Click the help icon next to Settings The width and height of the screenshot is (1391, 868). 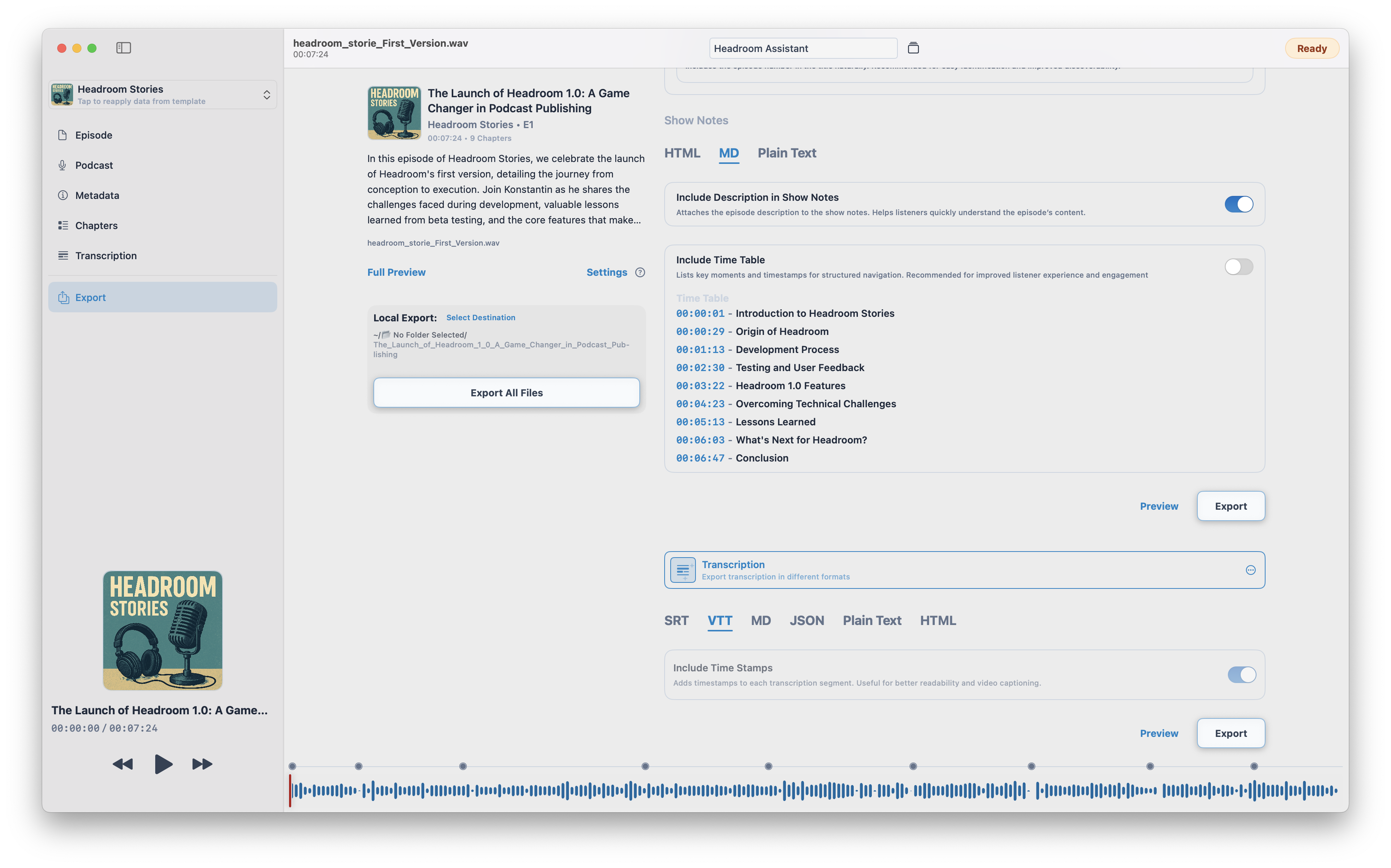(x=640, y=272)
